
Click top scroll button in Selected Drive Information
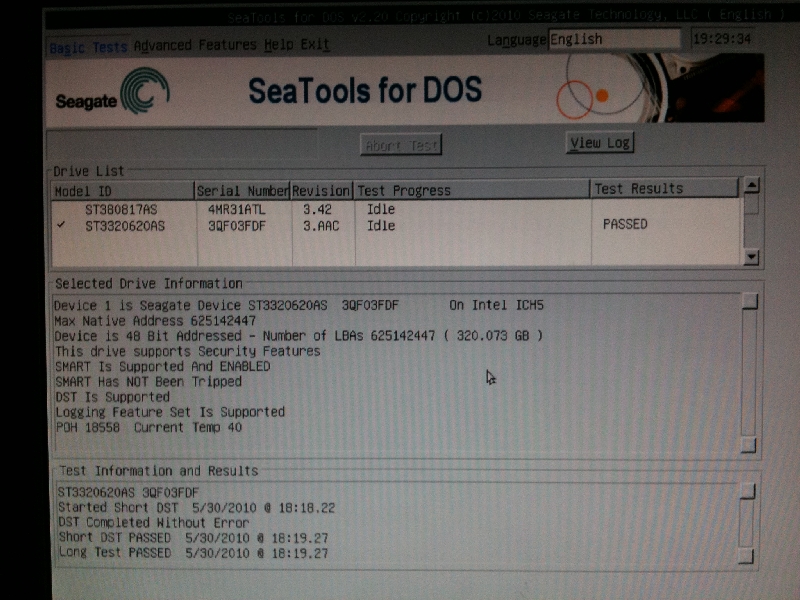(x=749, y=302)
